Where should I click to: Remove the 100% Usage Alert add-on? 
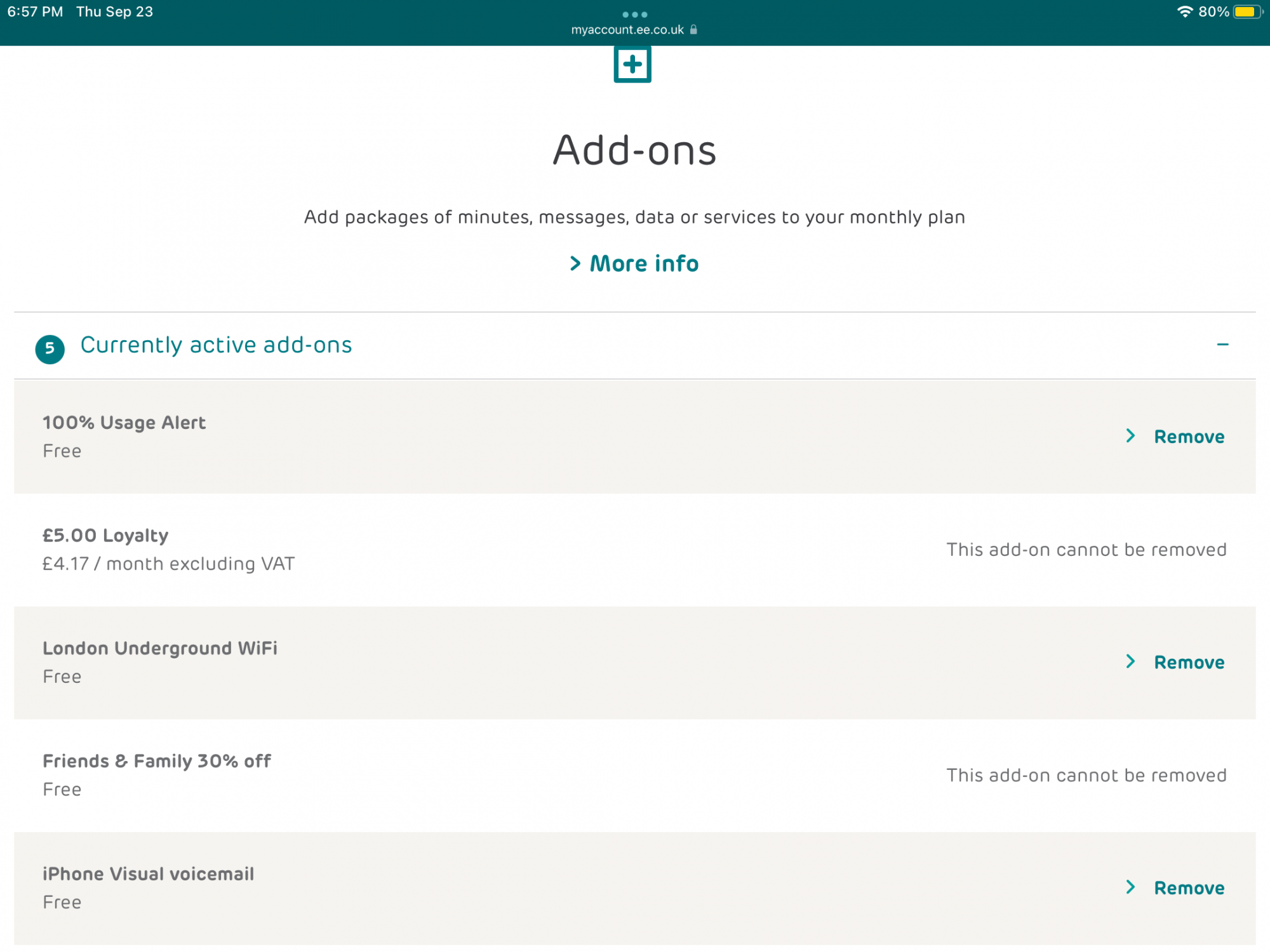click(x=1189, y=437)
